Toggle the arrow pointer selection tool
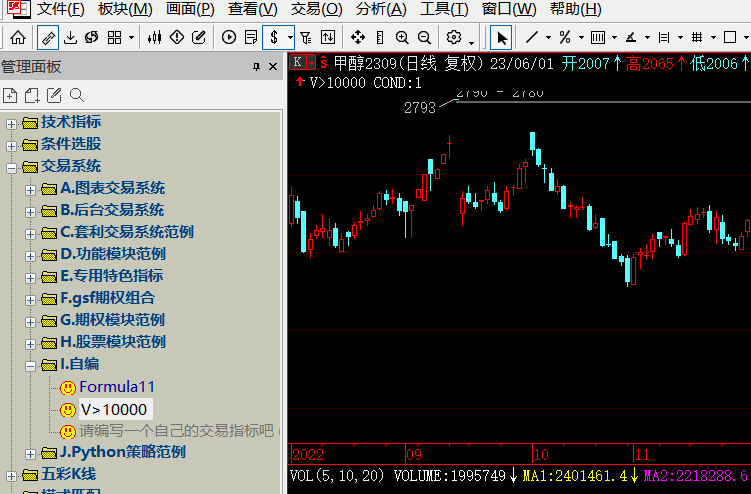This screenshot has height=494, width=751. pos(502,37)
